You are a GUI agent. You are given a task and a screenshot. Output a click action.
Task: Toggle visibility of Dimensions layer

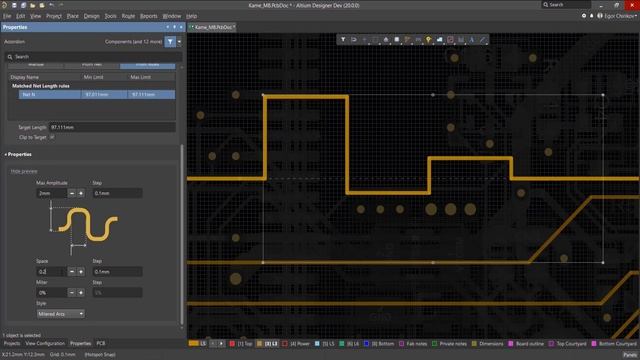[x=474, y=344]
